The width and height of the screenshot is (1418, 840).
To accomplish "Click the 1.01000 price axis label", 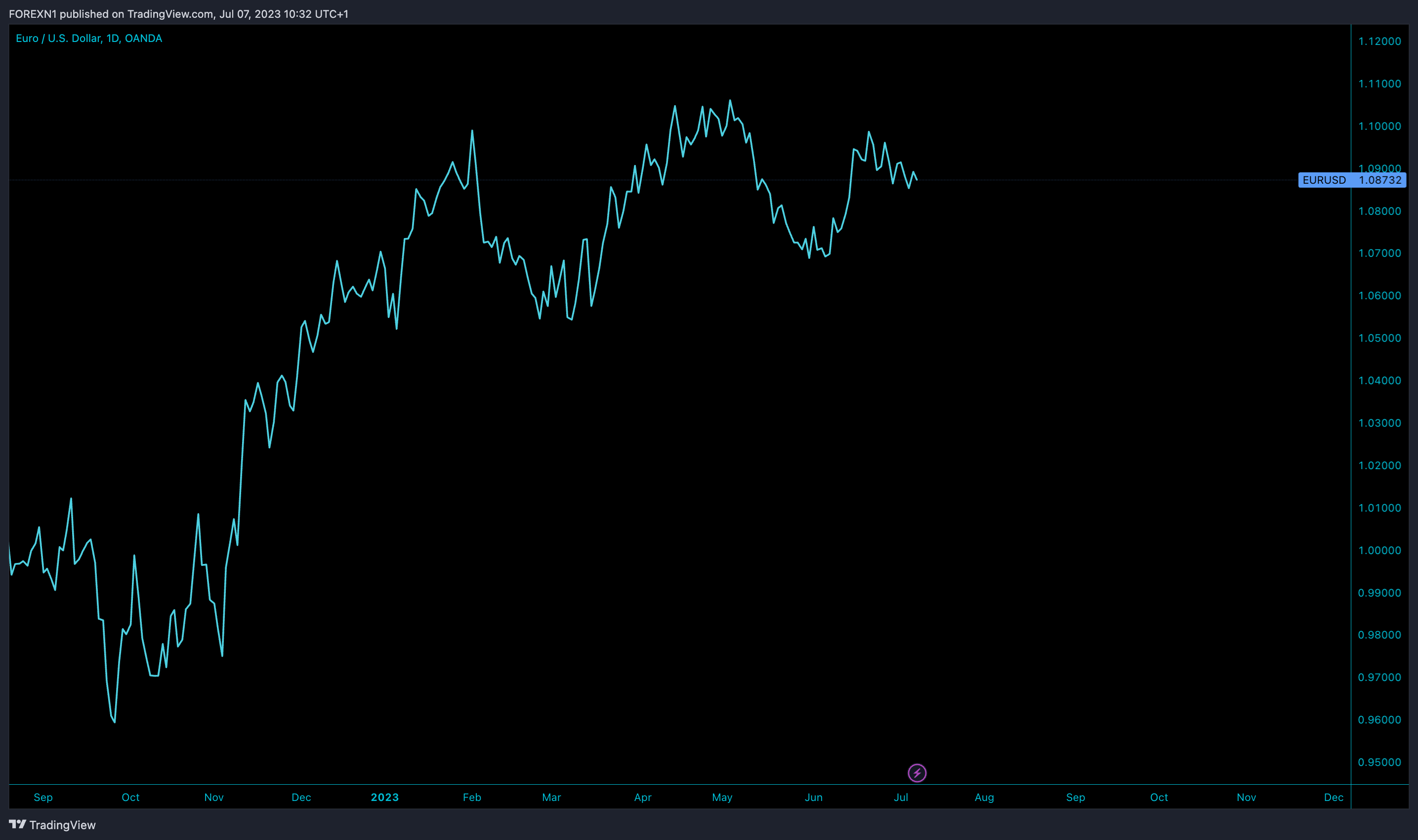I will [1379, 508].
